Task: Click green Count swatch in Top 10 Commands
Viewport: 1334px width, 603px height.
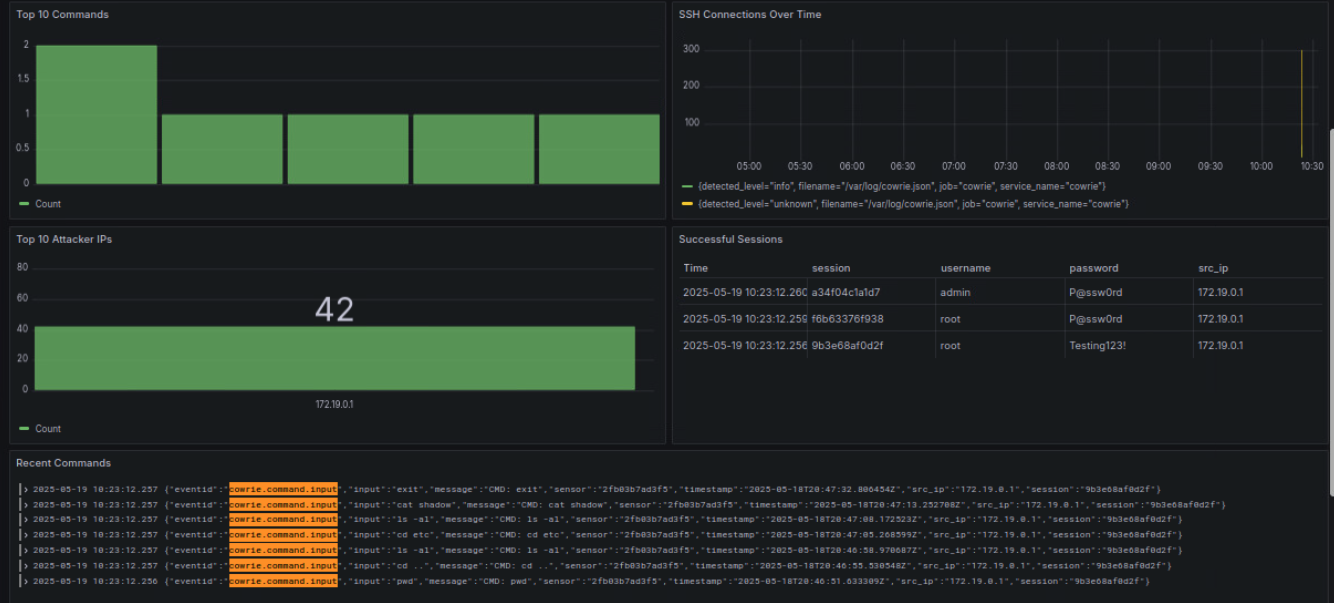Action: (x=24, y=204)
